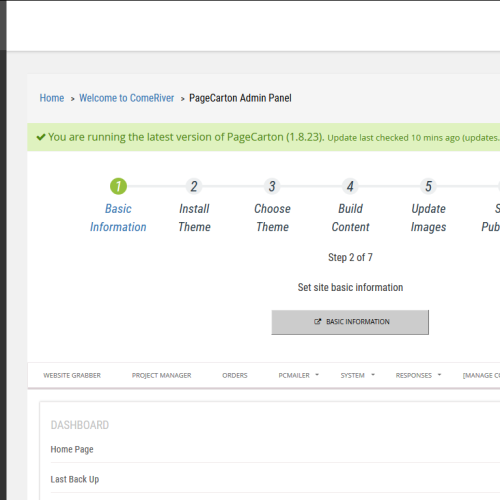
Task: Click the 'Step 2 of 7' text
Action: coord(350,257)
